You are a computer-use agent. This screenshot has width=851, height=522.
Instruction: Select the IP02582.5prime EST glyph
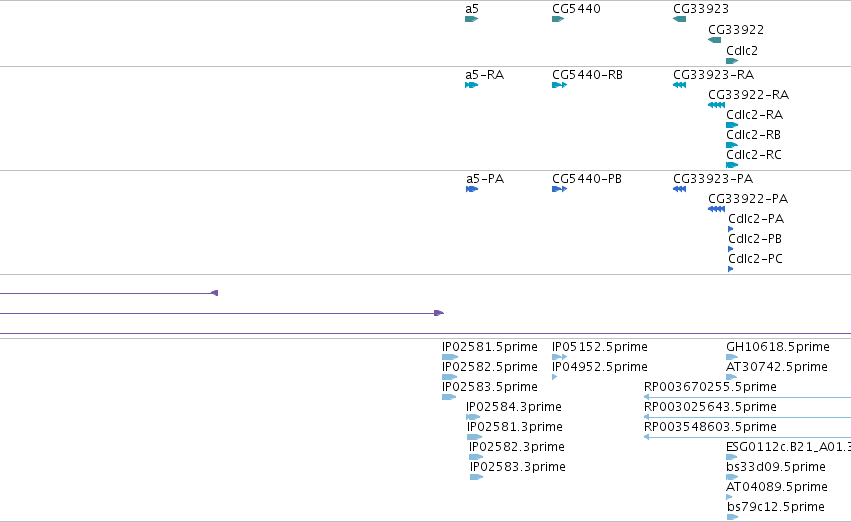pyautogui.click(x=449, y=377)
